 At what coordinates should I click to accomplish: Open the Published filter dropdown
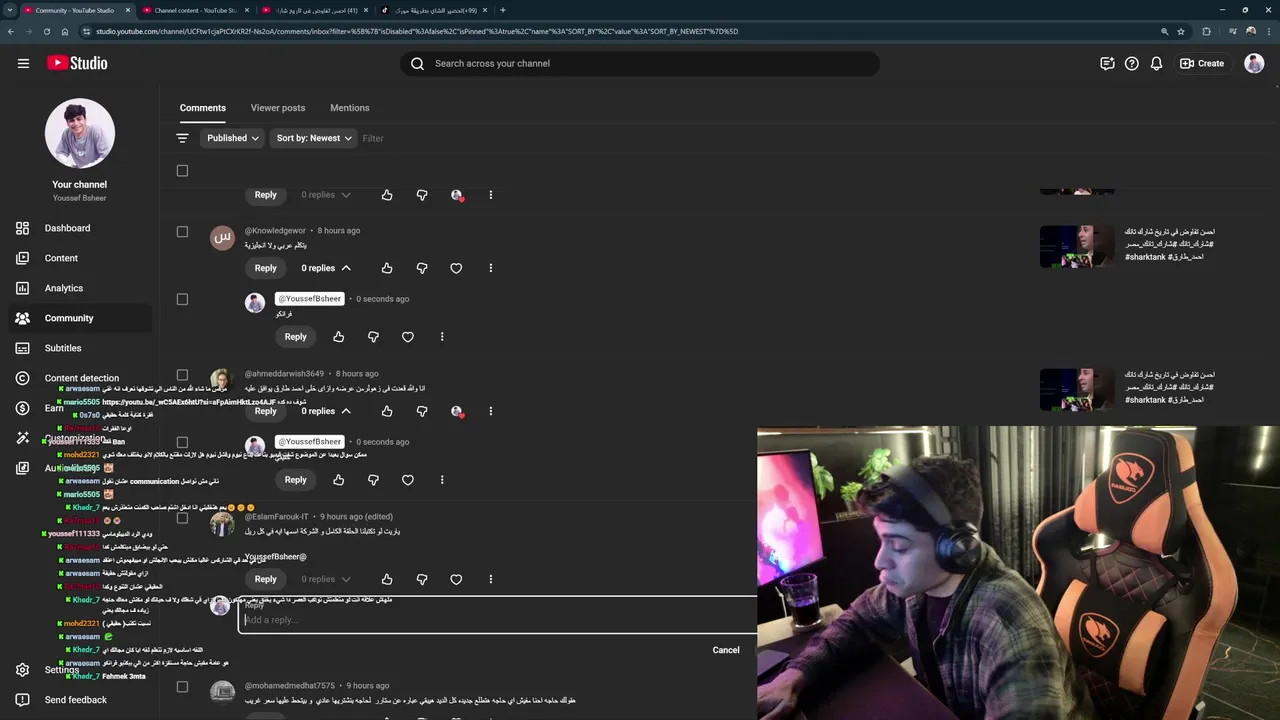(x=233, y=138)
